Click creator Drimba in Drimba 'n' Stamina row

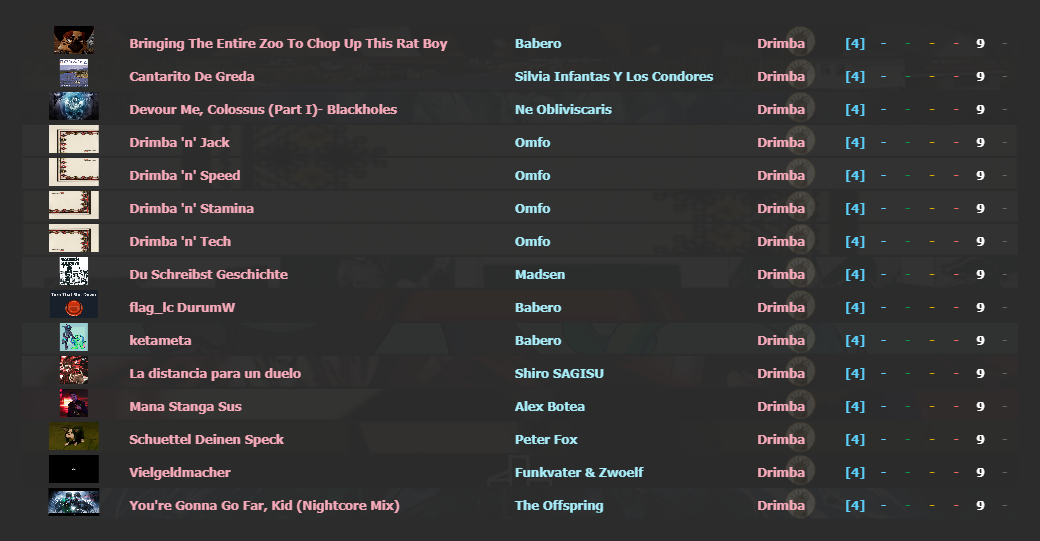(x=780, y=208)
